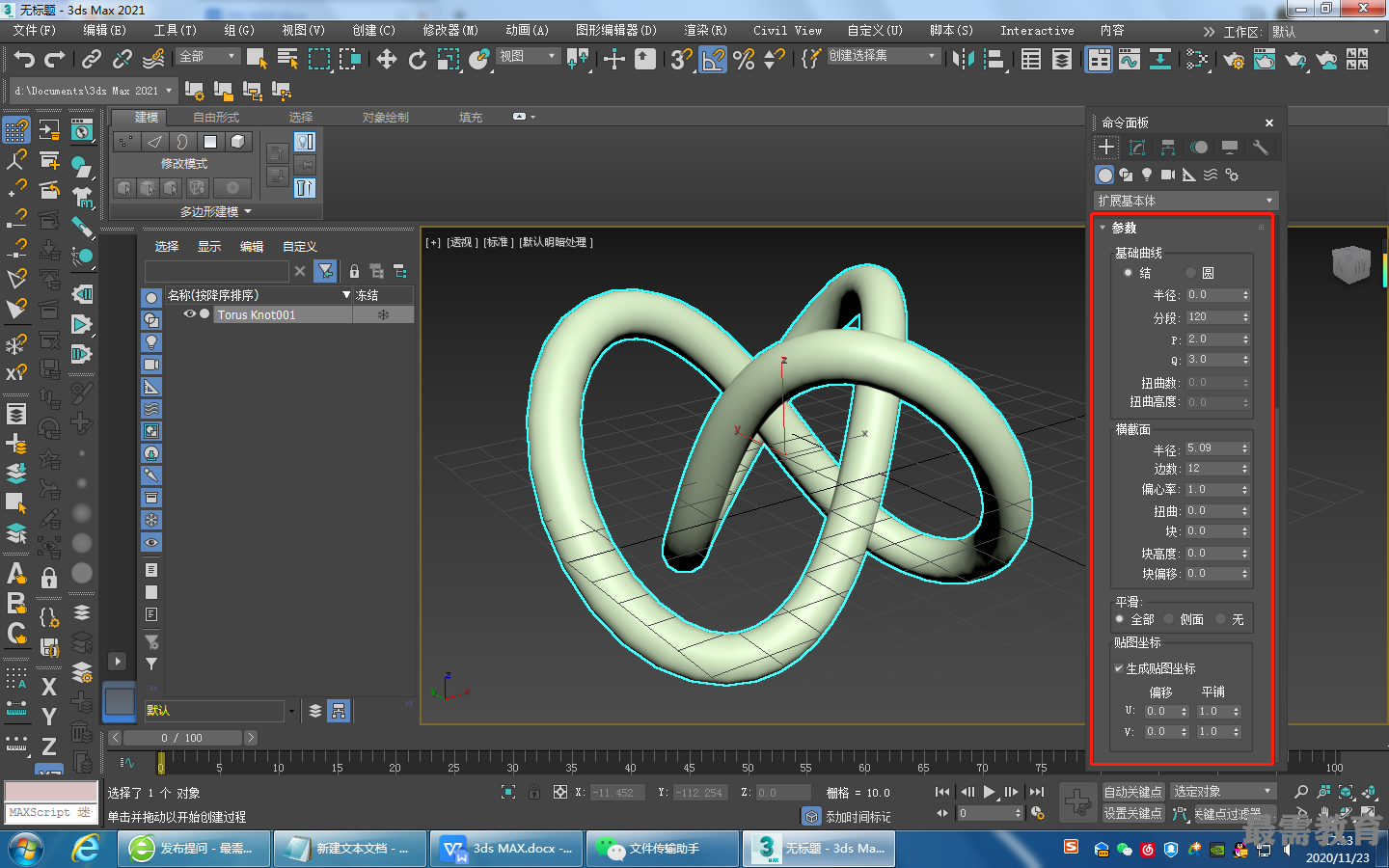This screenshot has width=1389, height=868.
Task: Open Select by Name list icon
Action: [x=287, y=60]
